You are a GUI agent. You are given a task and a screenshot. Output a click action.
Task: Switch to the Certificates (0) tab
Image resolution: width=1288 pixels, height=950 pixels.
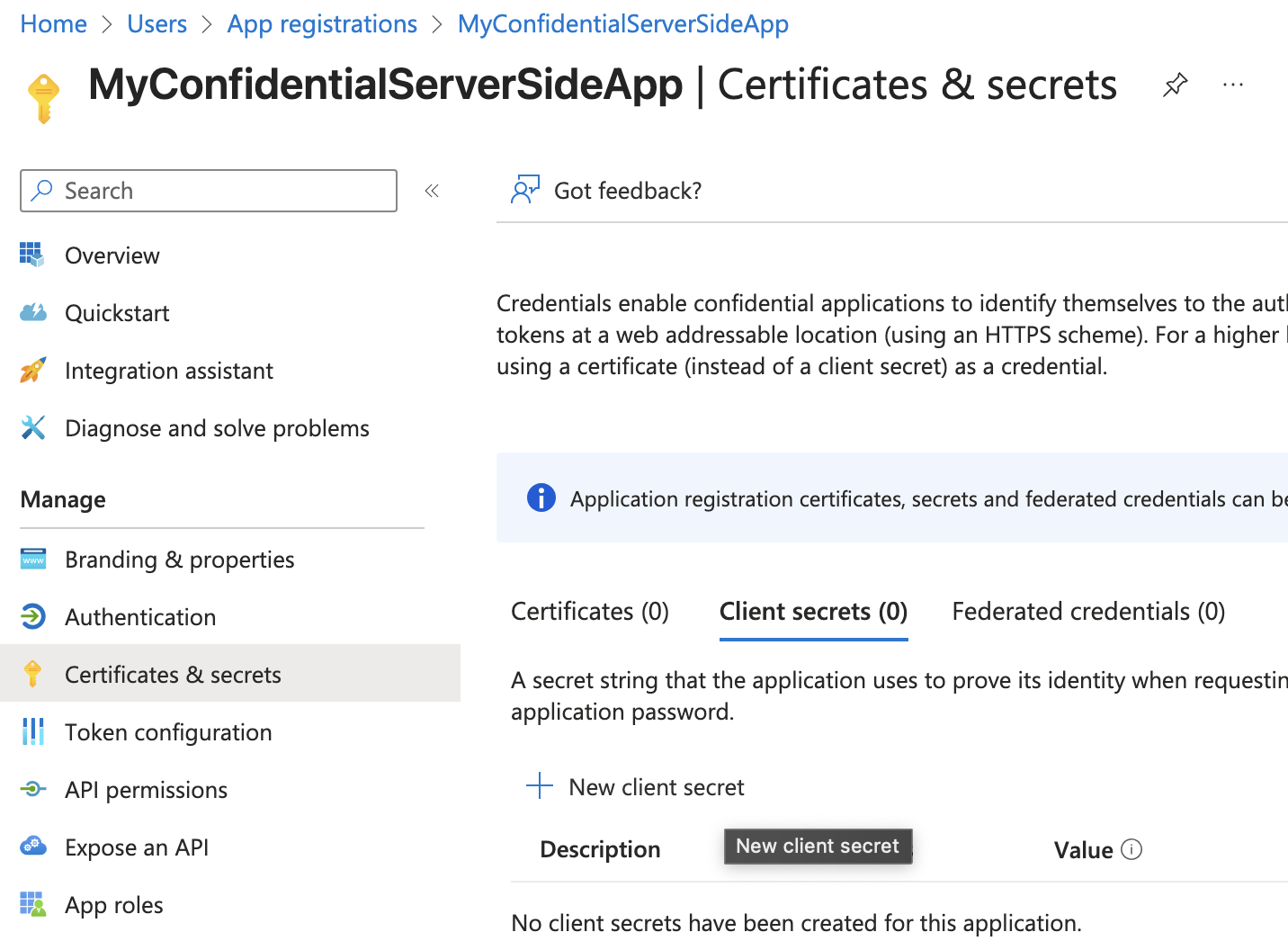[589, 612]
